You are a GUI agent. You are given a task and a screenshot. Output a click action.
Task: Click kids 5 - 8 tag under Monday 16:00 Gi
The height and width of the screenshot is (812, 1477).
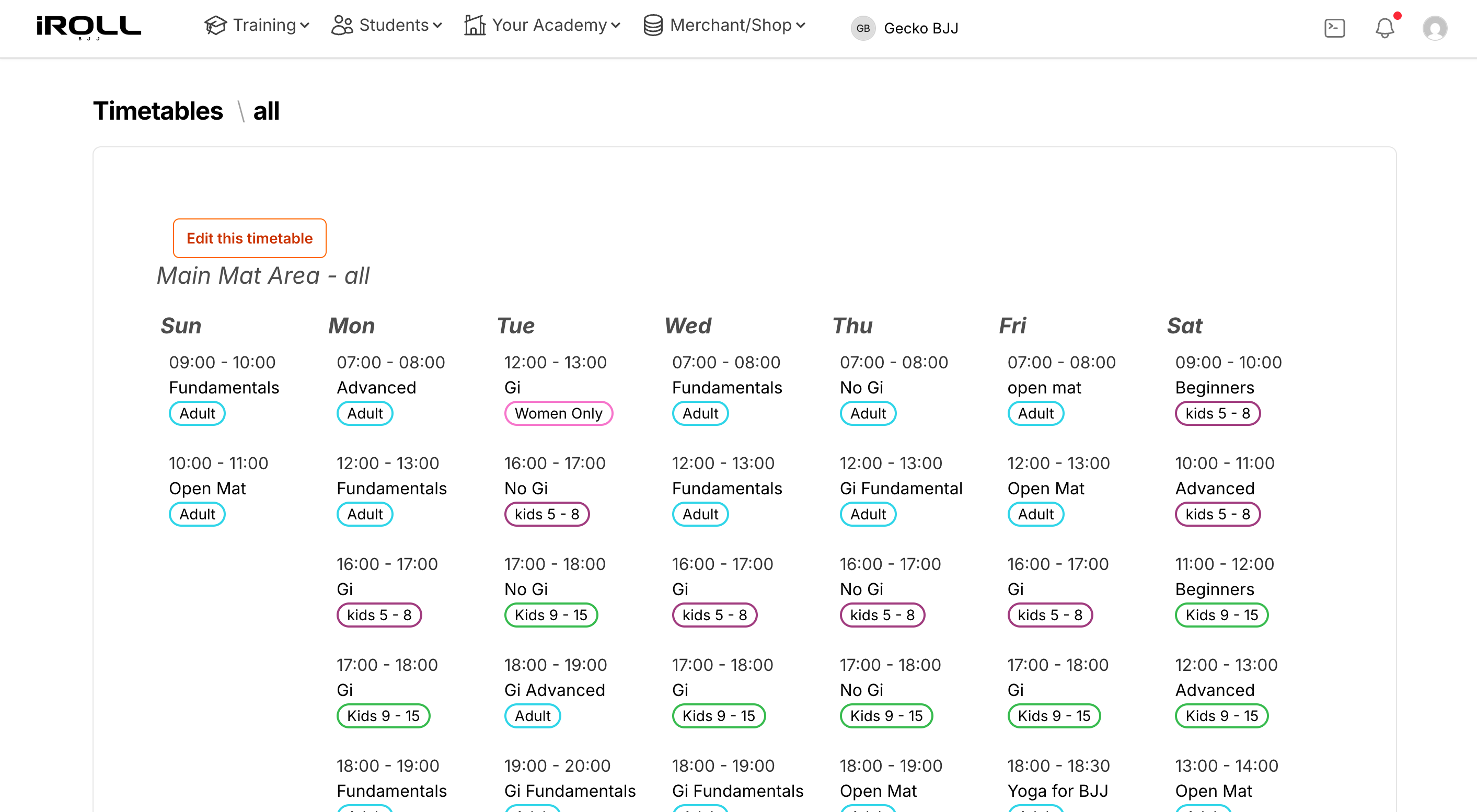pyautogui.click(x=379, y=615)
